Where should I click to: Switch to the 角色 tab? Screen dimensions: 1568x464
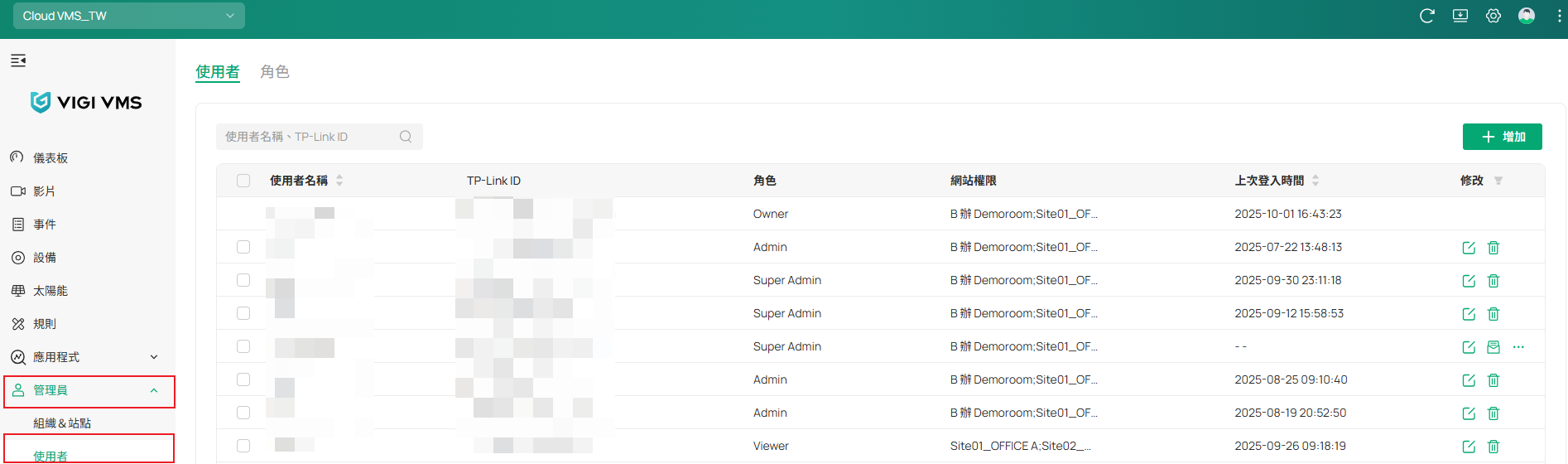(274, 72)
